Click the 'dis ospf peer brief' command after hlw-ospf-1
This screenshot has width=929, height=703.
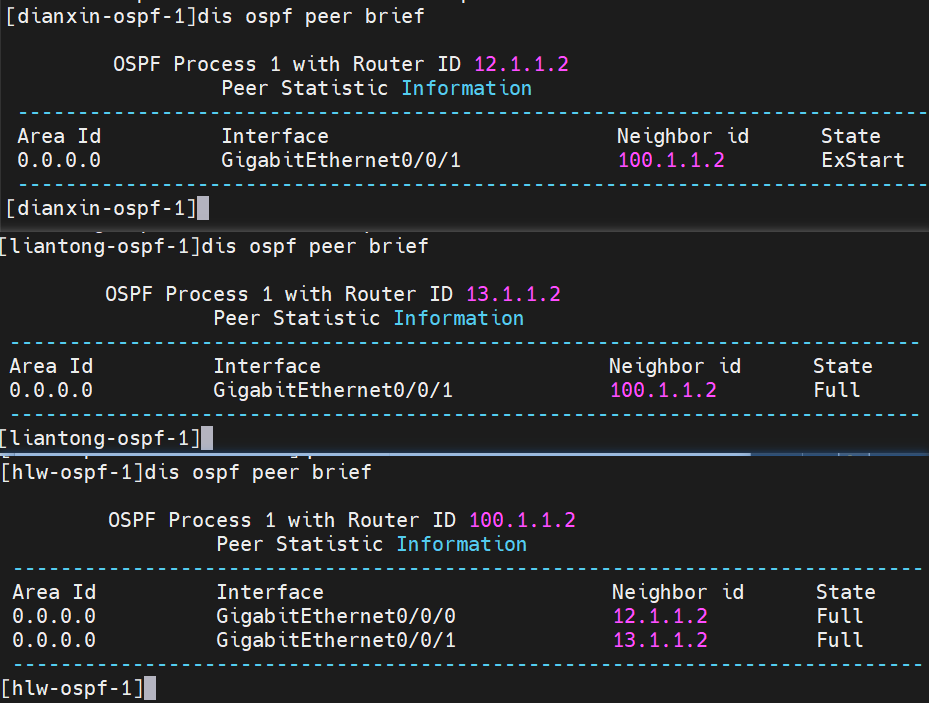pos(258,471)
